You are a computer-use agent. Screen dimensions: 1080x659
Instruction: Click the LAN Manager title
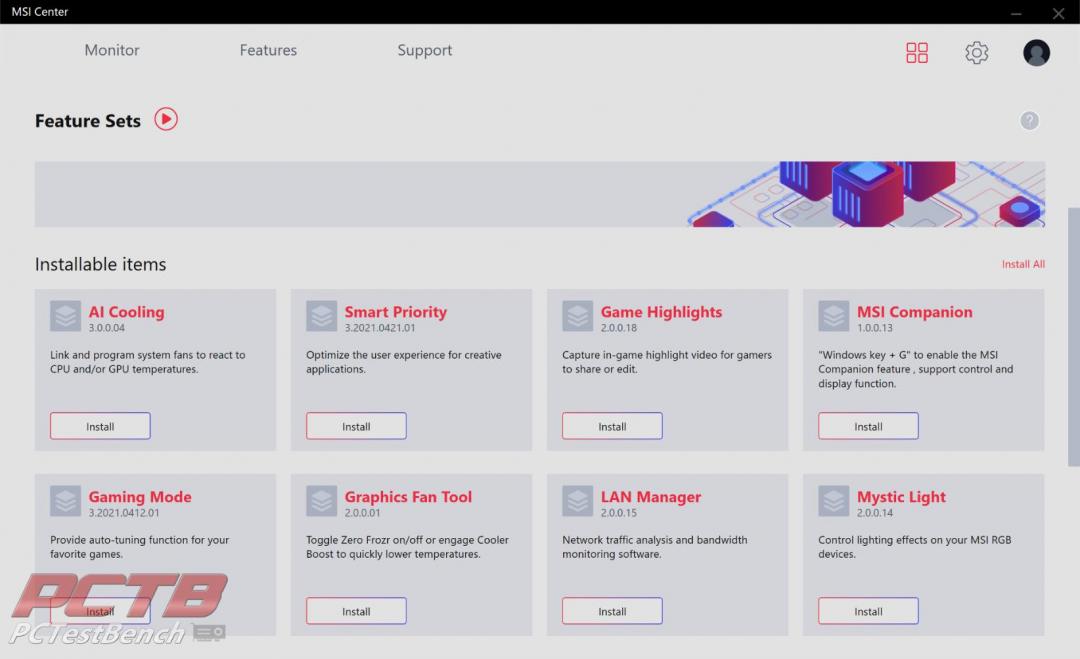tap(651, 496)
